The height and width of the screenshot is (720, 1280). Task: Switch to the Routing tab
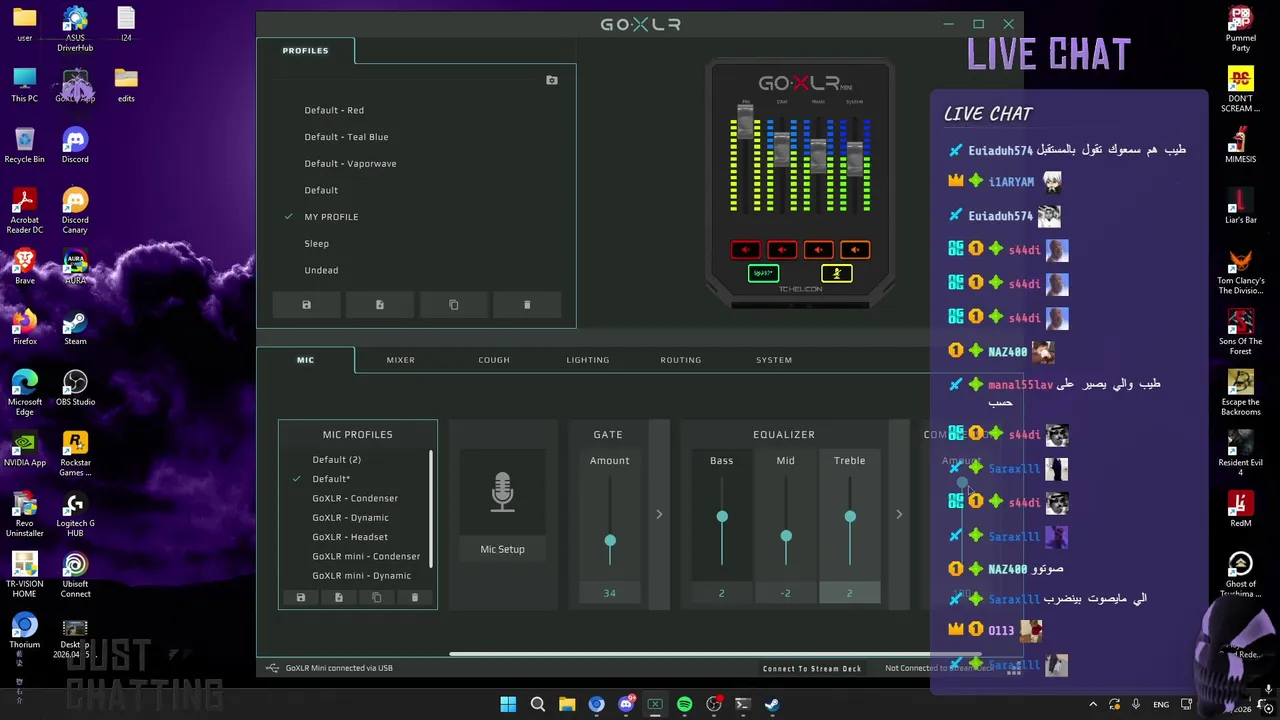(x=681, y=360)
